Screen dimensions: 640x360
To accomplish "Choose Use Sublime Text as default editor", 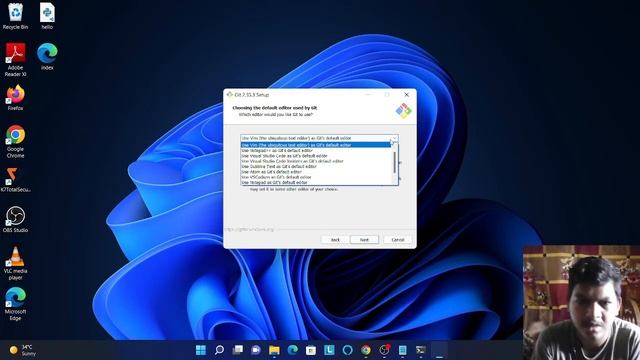I will 316,166.
